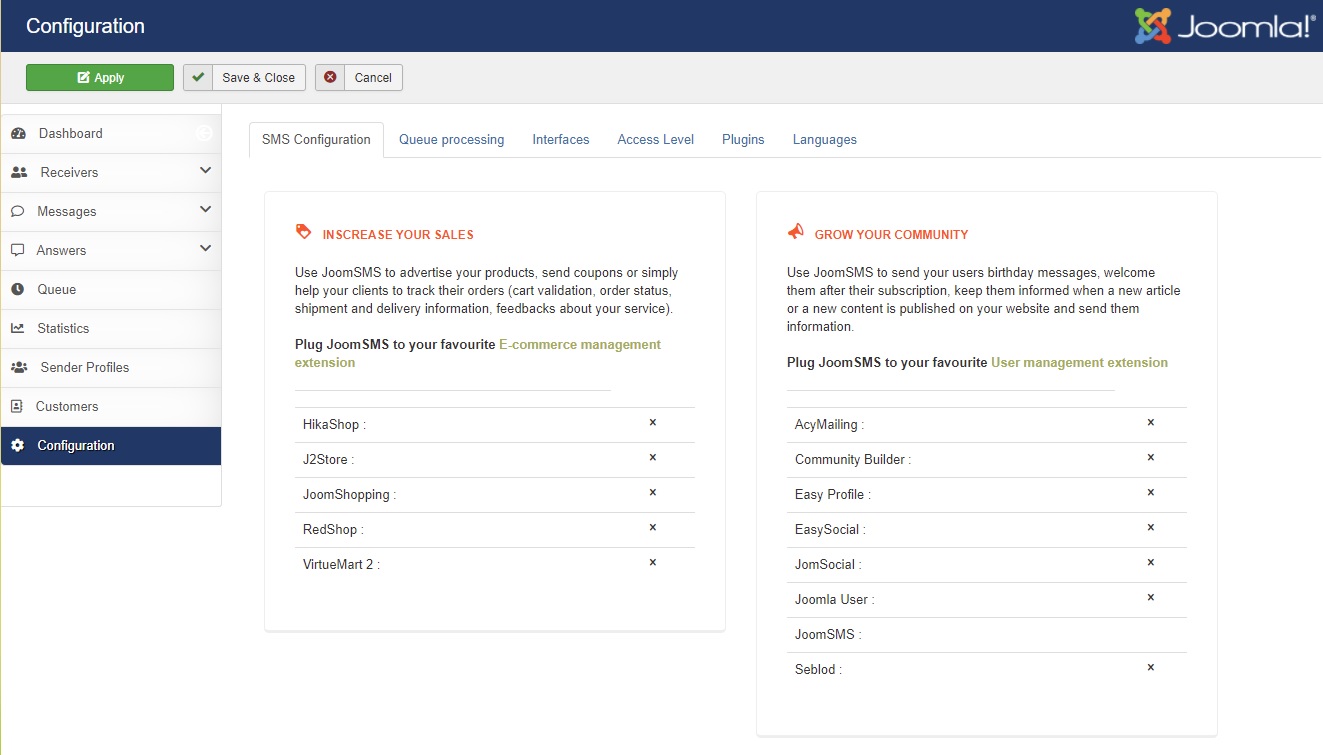Image resolution: width=1323 pixels, height=755 pixels.
Task: Click the x status icon for HikaShop
Action: coord(653,422)
